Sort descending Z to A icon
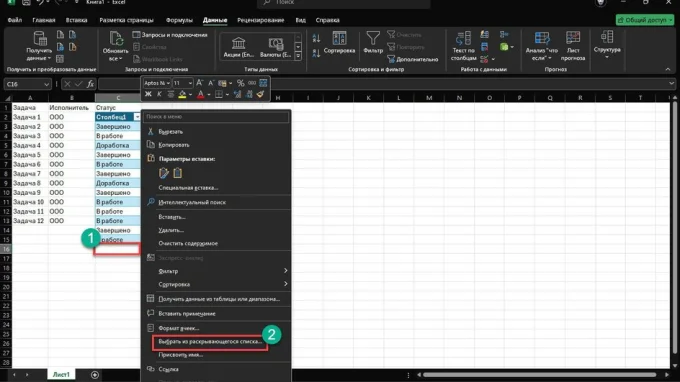Image resolution: width=680 pixels, height=382 pixels. 316,53
